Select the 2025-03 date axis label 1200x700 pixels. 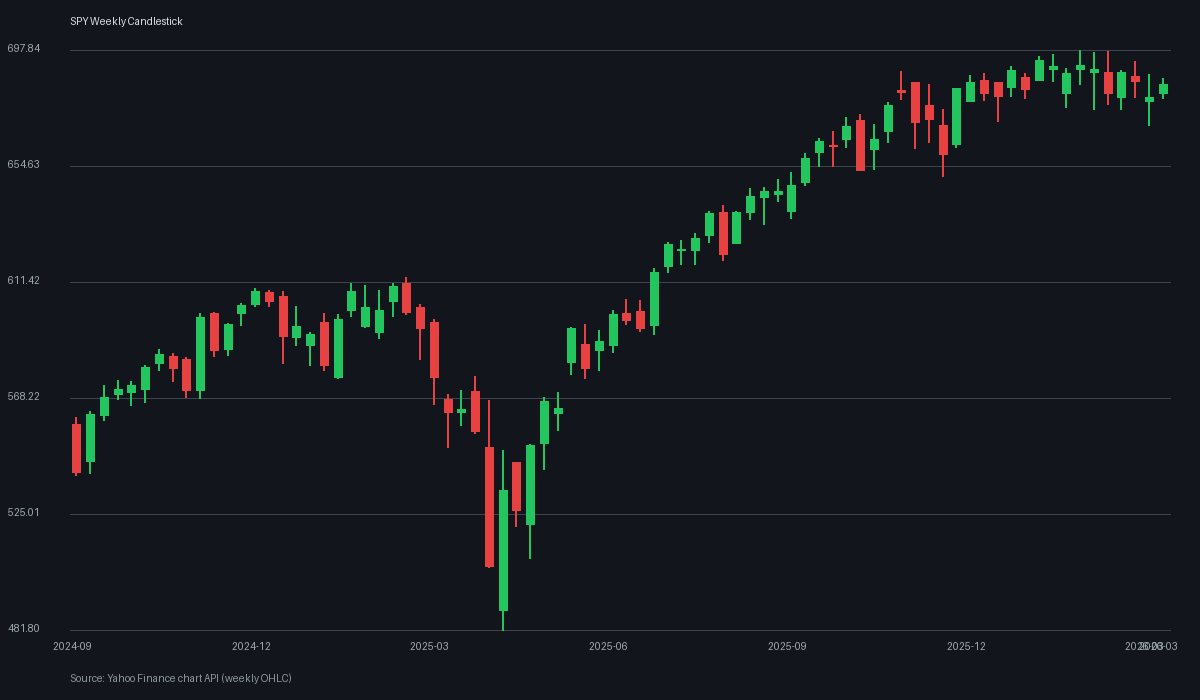[x=430, y=646]
